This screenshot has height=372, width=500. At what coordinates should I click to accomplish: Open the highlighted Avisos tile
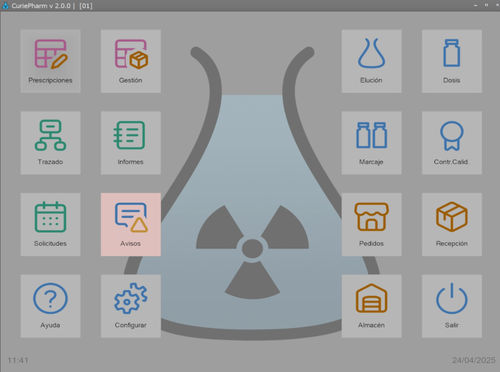pyautogui.click(x=131, y=224)
